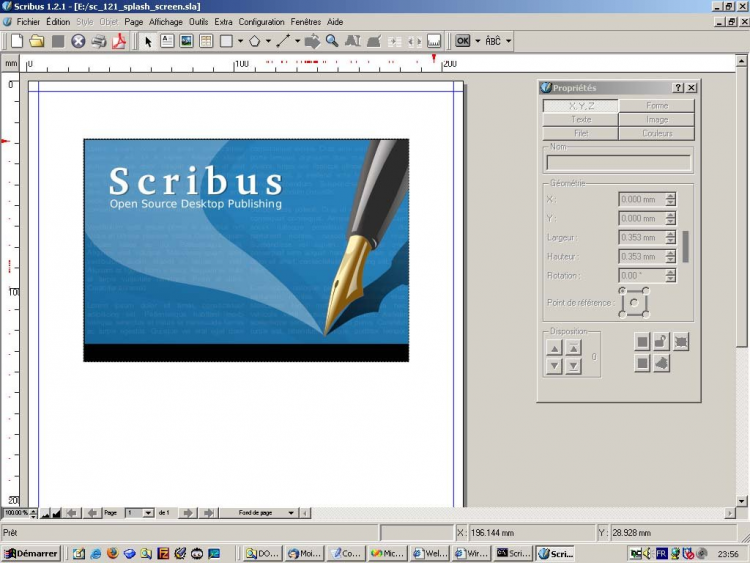Open the OK PDF tools dropdown arrow
This screenshot has height=563, width=750.
pyautogui.click(x=477, y=41)
